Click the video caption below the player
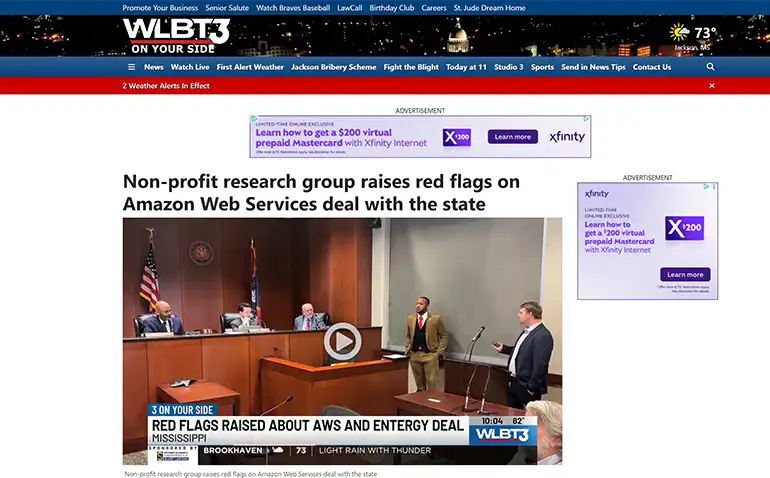The image size is (770, 478). pos(250,474)
